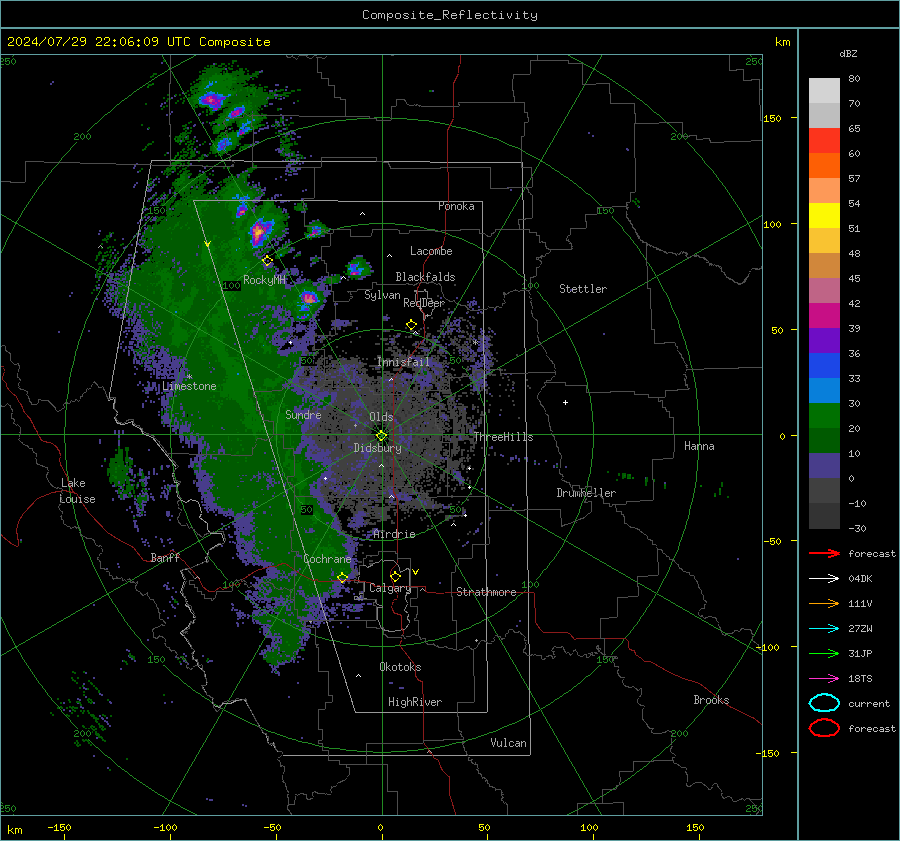This screenshot has height=841, width=900.
Task: Click the green 31JP arrow icon
Action: click(x=824, y=653)
